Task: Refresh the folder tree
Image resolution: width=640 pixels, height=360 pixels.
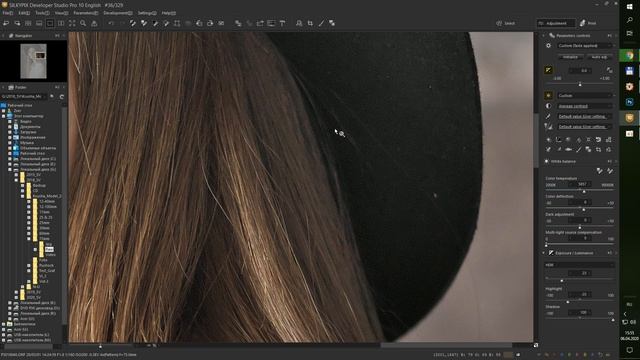Action: point(62,97)
